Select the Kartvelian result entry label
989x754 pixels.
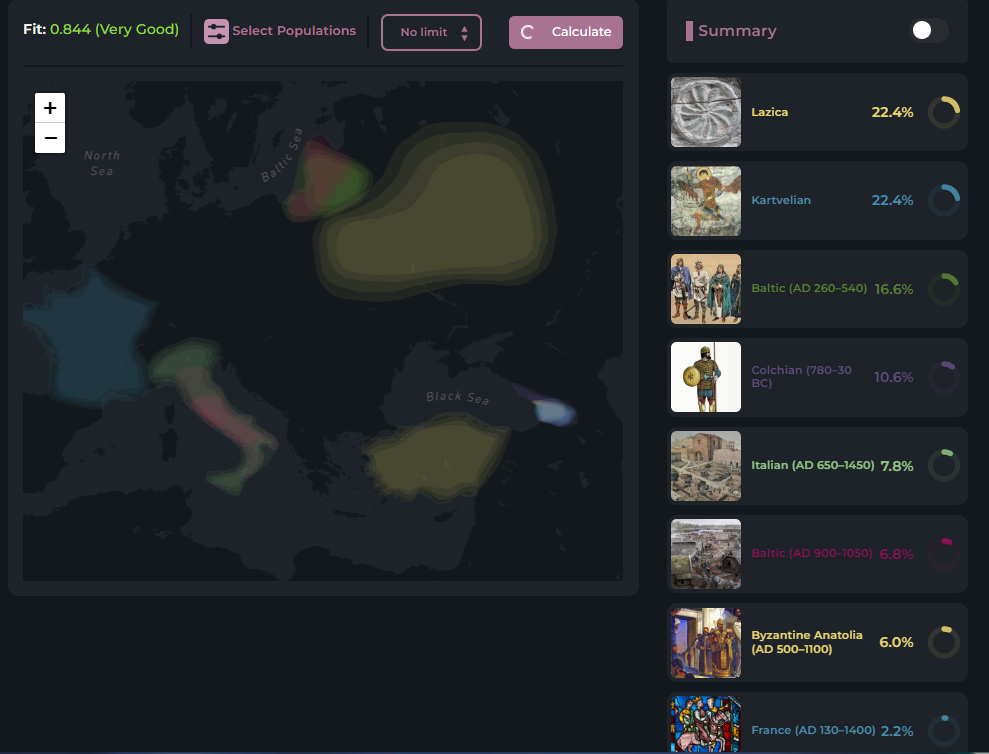coord(781,200)
